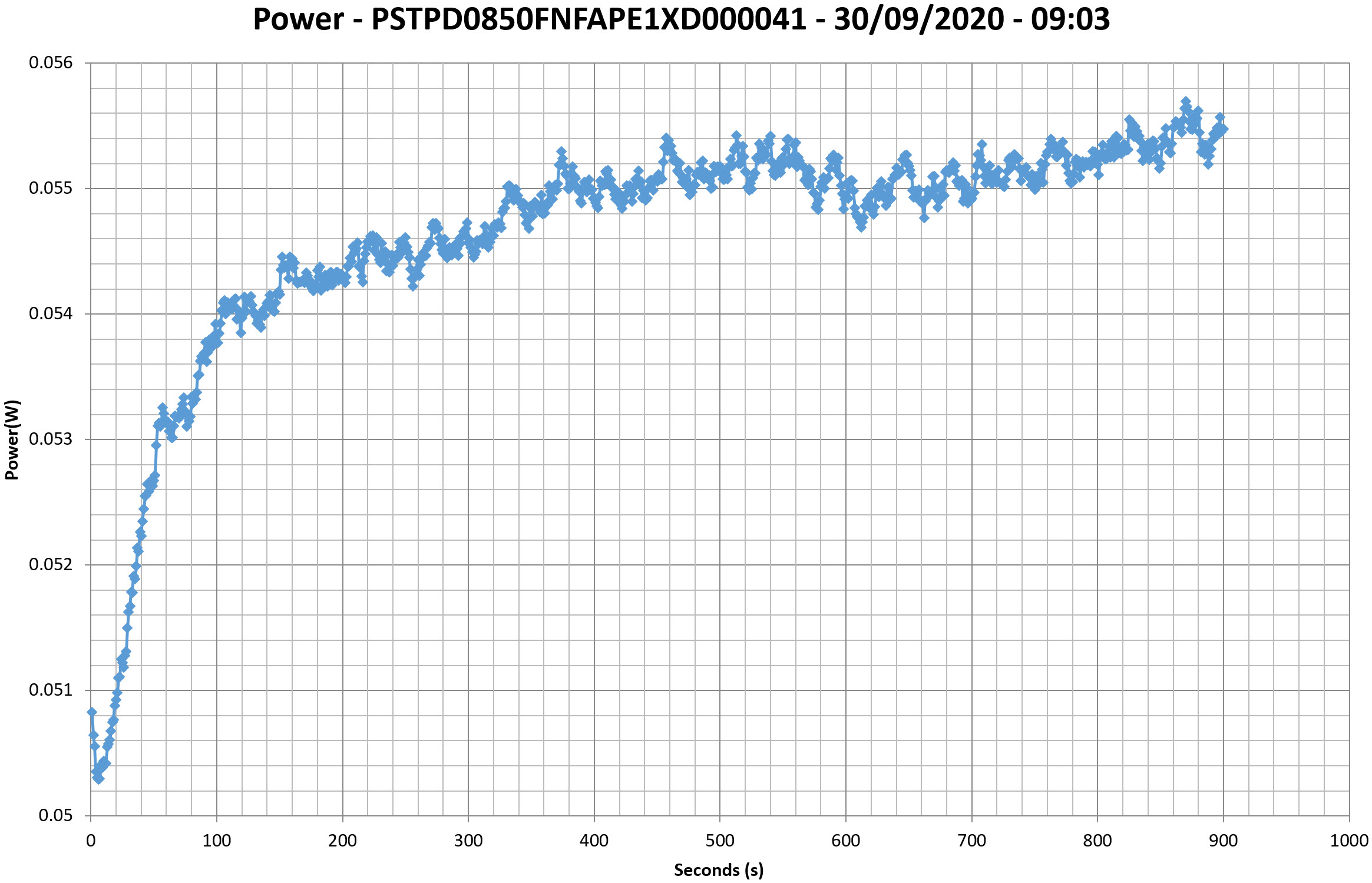Click the 900 x-axis tick label

tap(1224, 841)
